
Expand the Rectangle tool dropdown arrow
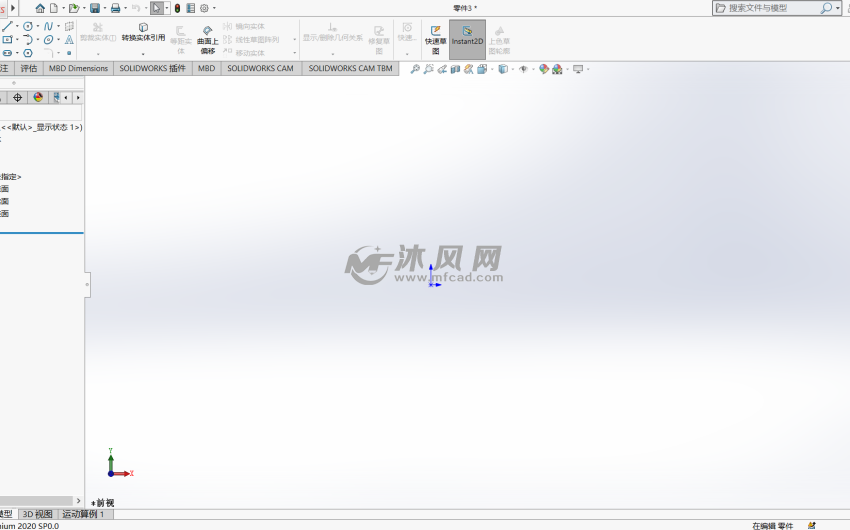(17, 40)
